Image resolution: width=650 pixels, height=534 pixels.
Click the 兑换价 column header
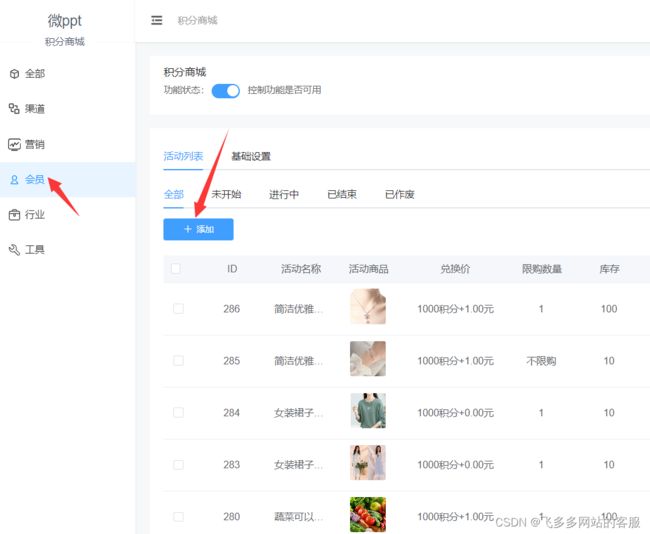click(x=455, y=269)
